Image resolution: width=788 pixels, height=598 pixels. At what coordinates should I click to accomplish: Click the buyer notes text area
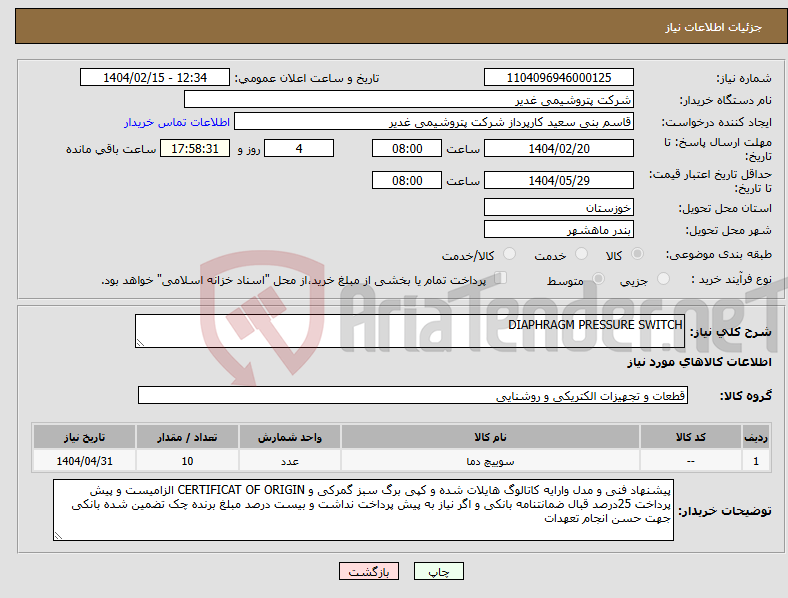coord(363,510)
